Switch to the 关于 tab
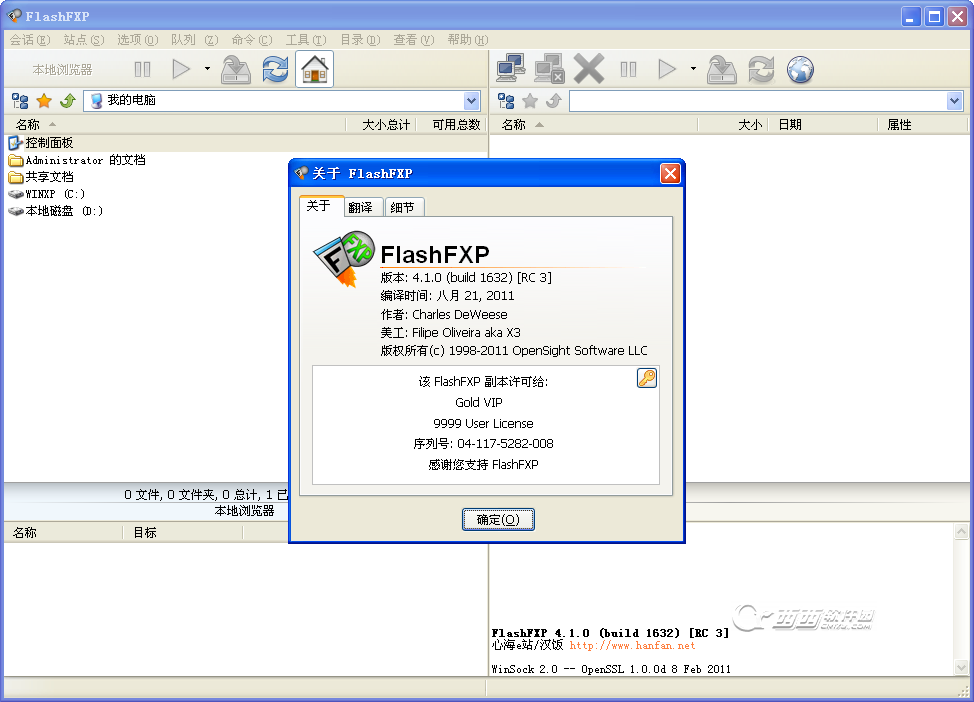Viewport: 974px width, 702px height. 322,206
